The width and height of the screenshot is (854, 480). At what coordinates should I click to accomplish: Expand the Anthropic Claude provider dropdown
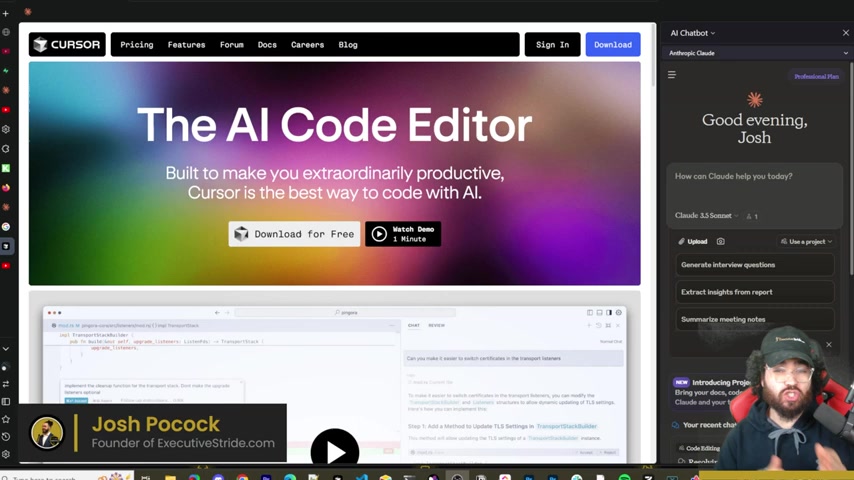click(758, 53)
